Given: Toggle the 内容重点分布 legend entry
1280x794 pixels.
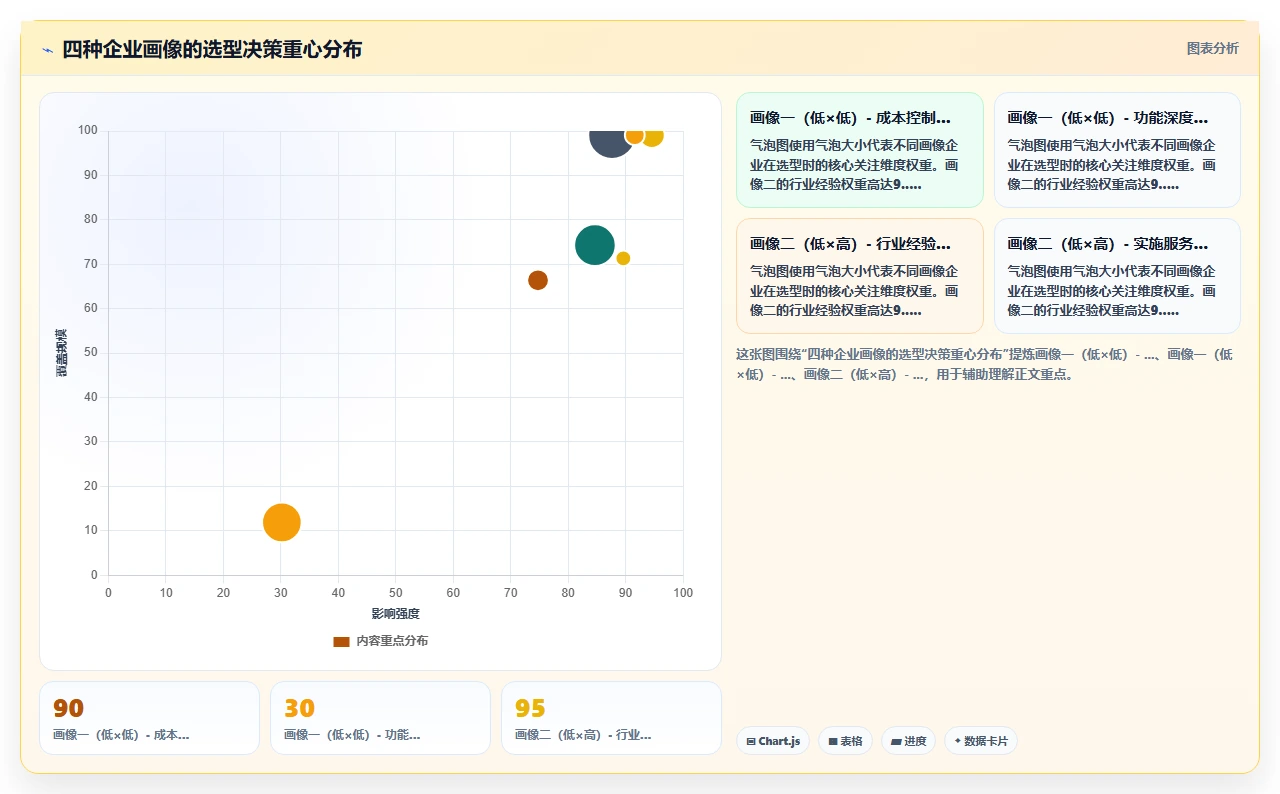Looking at the screenshot, I should coord(381,641).
